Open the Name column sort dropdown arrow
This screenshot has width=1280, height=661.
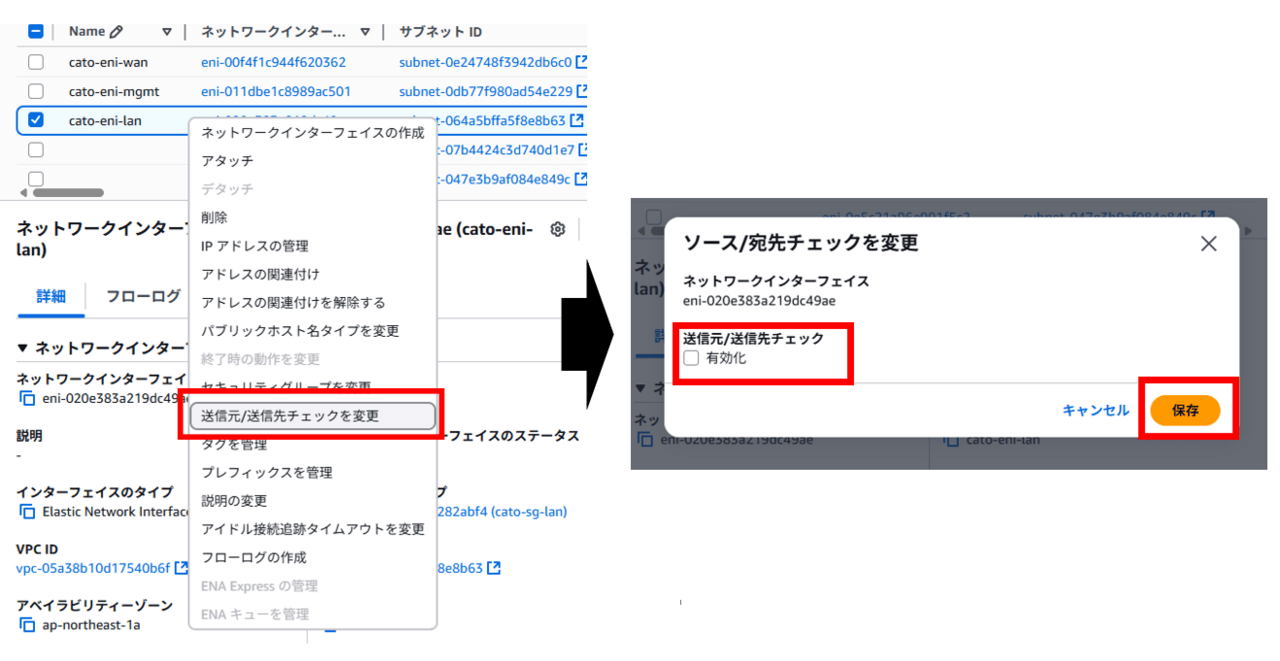pyautogui.click(x=167, y=32)
